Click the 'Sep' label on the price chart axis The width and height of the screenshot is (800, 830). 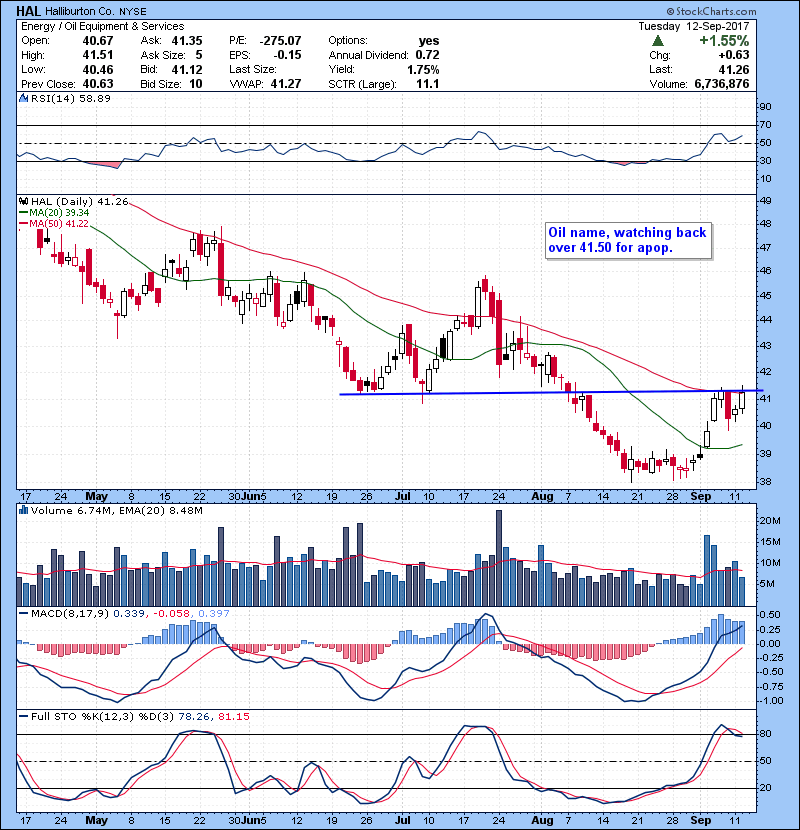tap(700, 497)
